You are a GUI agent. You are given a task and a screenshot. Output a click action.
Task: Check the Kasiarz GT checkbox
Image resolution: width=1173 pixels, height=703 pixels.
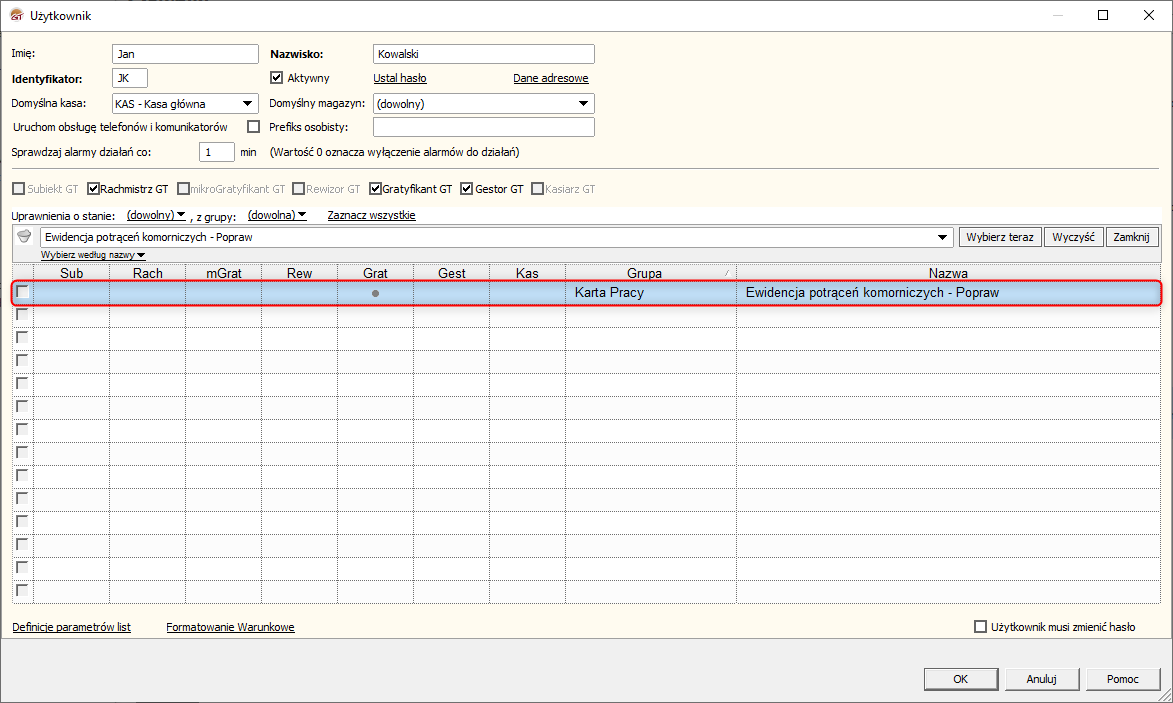(x=537, y=188)
